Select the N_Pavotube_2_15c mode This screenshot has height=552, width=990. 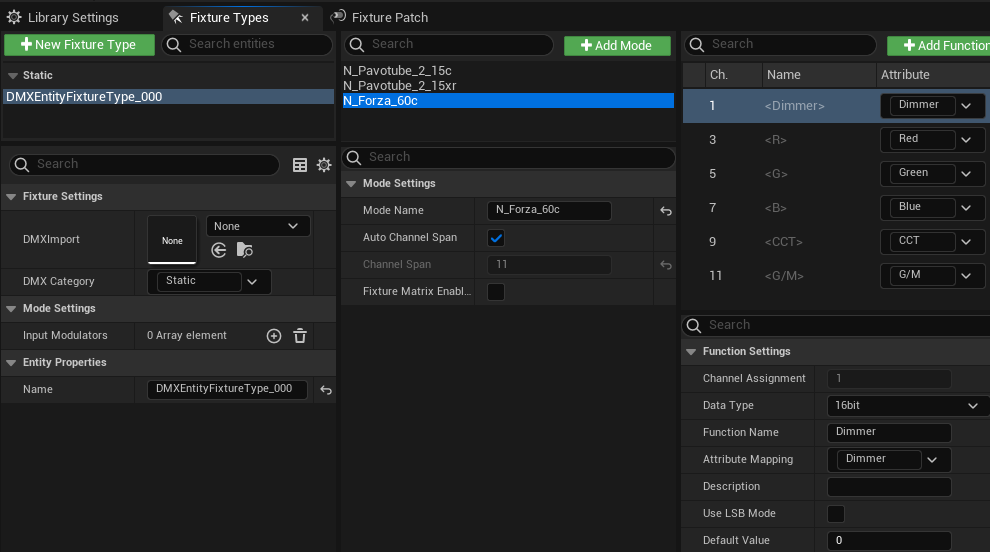click(397, 71)
